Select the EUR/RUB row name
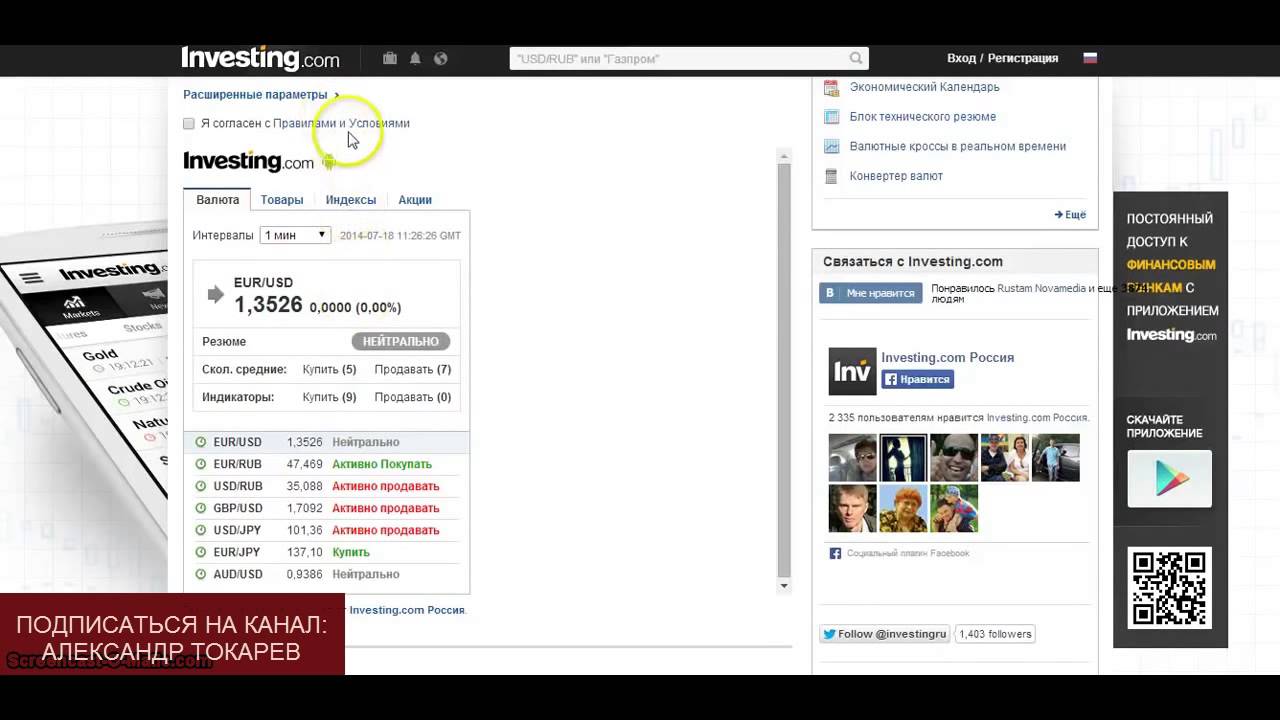 (x=237, y=464)
